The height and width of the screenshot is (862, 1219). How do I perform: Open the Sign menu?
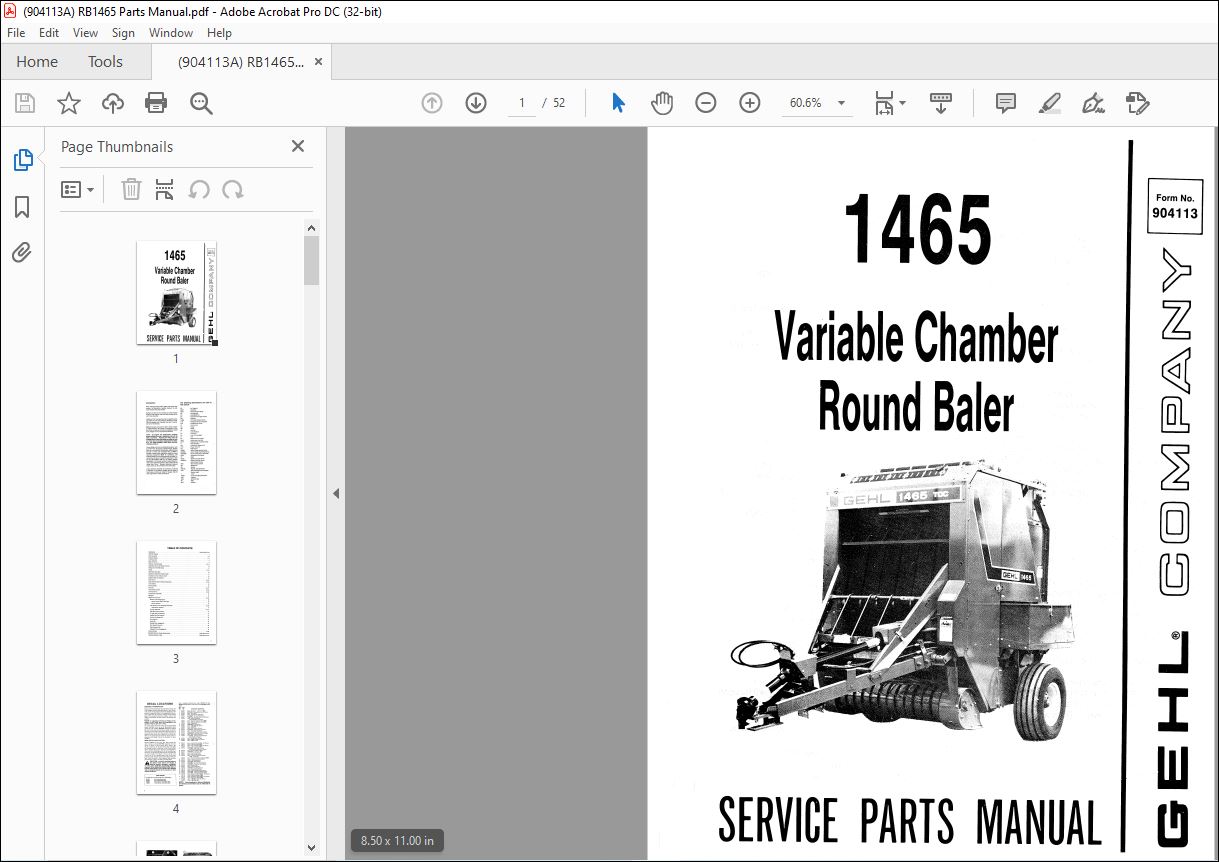(123, 33)
